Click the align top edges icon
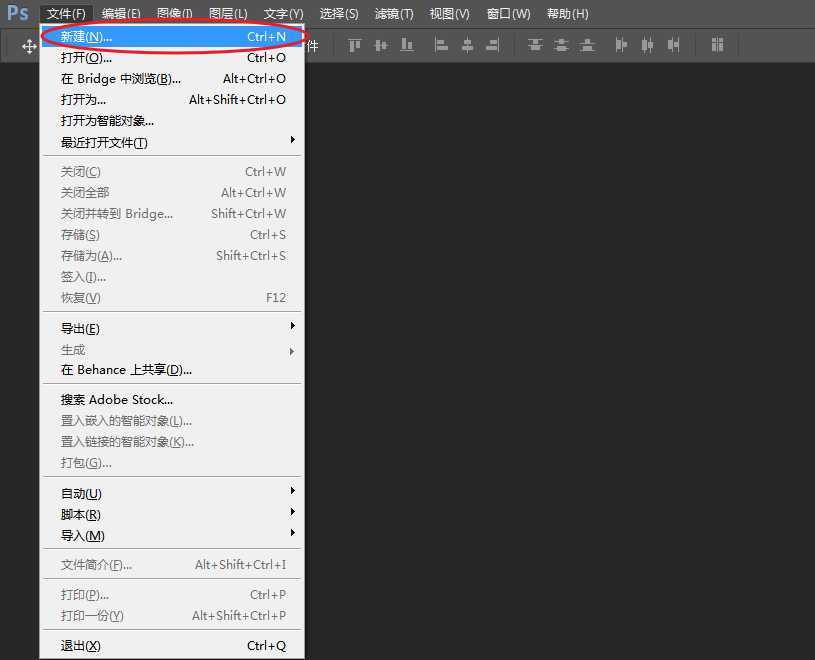Screen dimensions: 815x660 352,46
